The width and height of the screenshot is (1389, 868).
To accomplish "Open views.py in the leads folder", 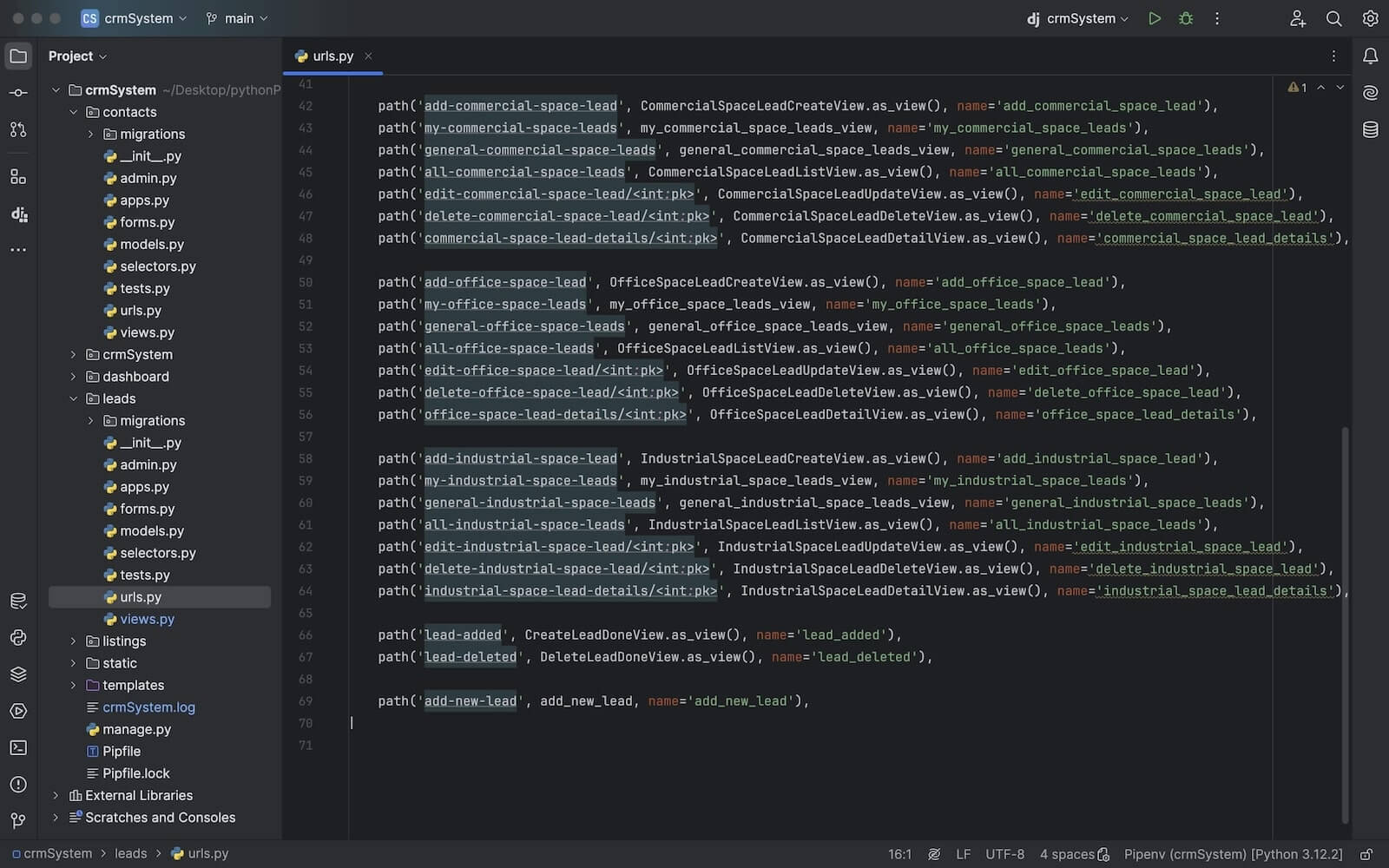I will [x=147, y=620].
